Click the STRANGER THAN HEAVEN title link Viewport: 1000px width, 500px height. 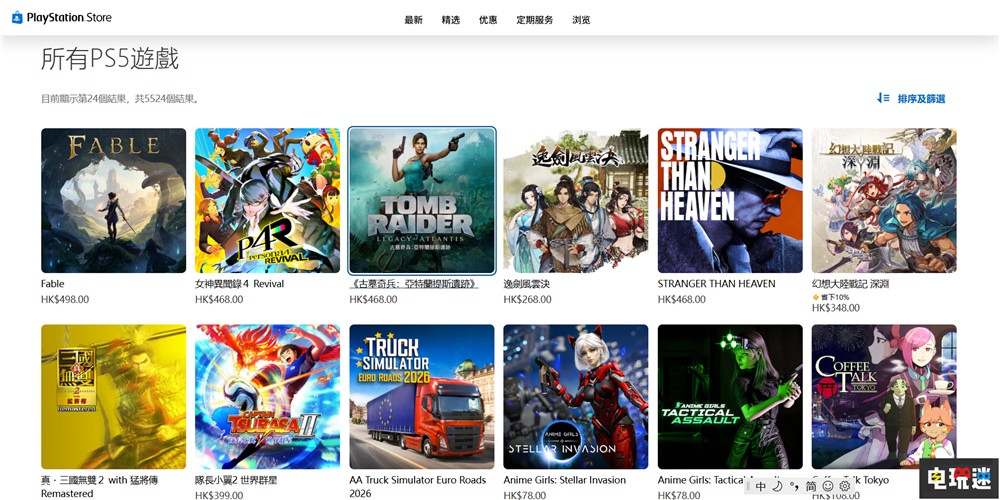coord(717,284)
